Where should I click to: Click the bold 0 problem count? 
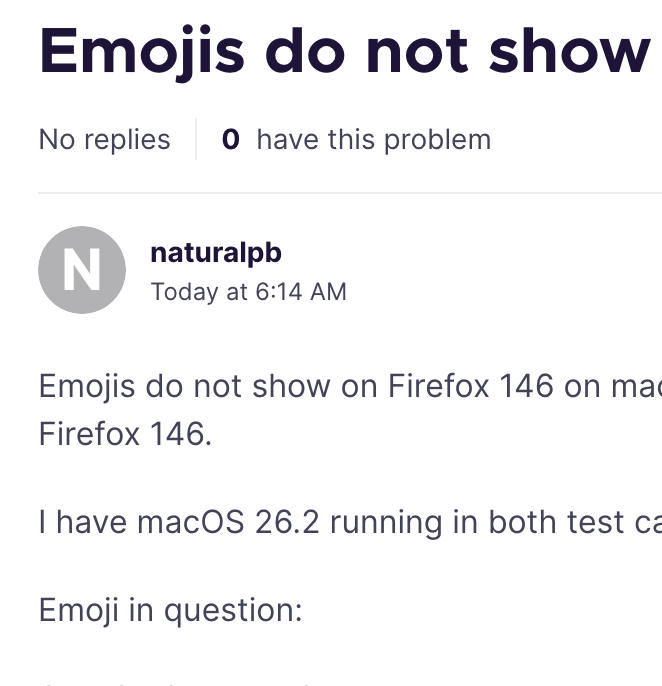pyautogui.click(x=230, y=139)
